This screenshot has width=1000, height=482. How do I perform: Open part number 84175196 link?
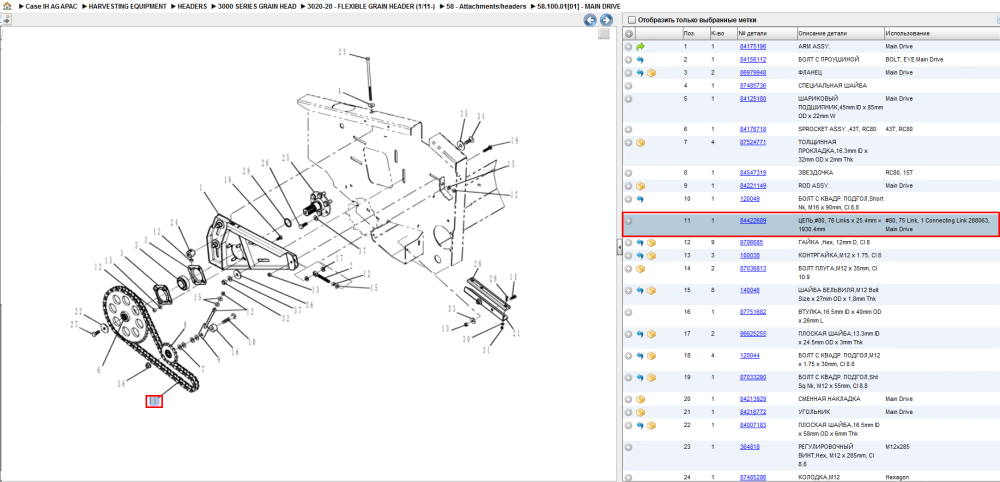tap(753, 47)
